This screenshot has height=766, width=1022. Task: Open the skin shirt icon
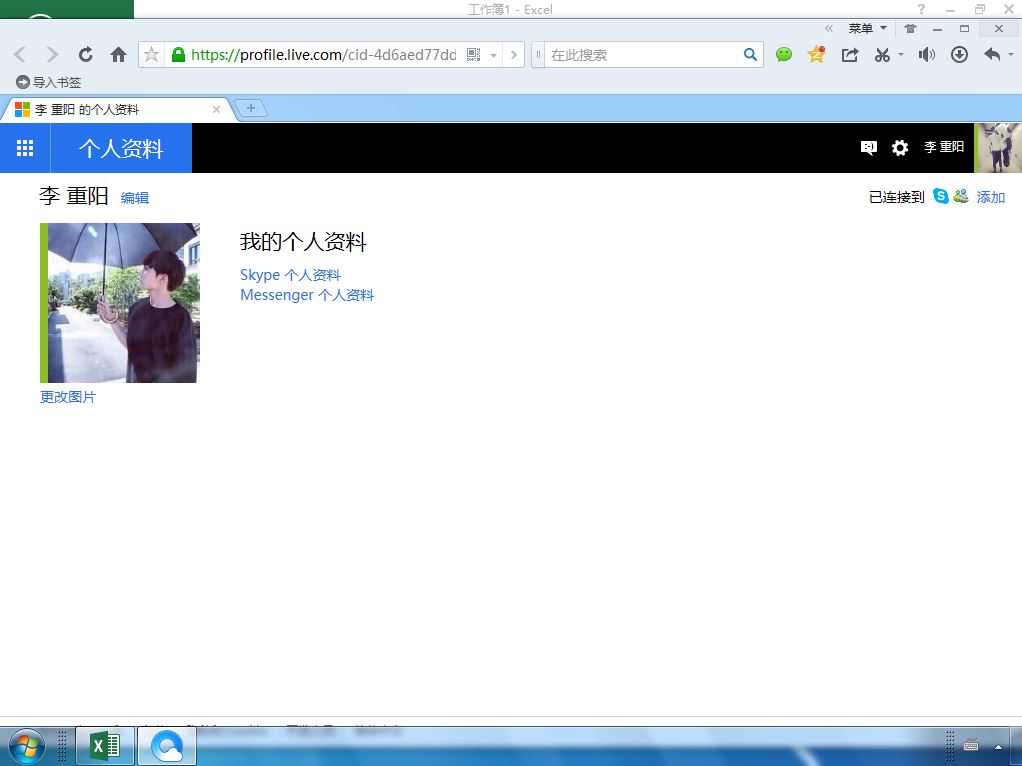pyautogui.click(x=911, y=28)
